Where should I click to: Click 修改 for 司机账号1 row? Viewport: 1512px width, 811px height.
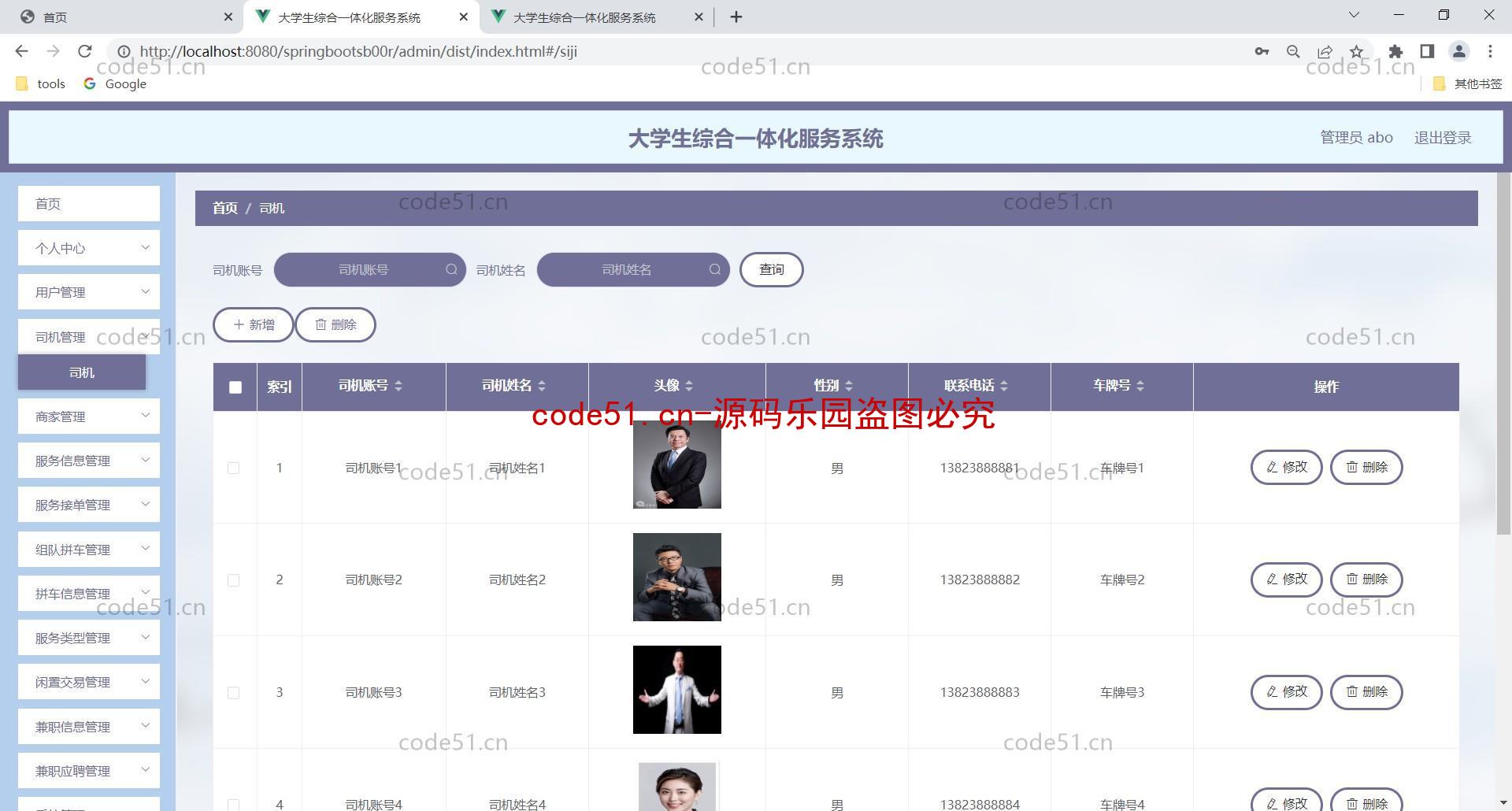(1287, 467)
